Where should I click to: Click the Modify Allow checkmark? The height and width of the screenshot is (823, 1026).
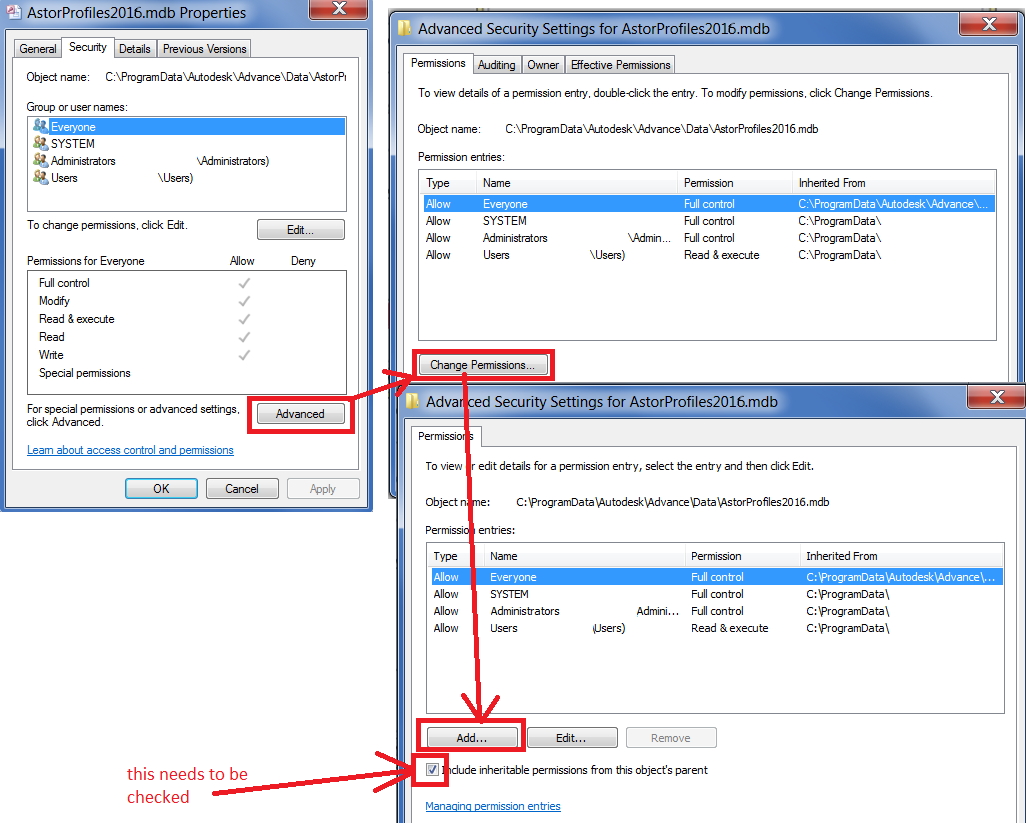click(244, 301)
